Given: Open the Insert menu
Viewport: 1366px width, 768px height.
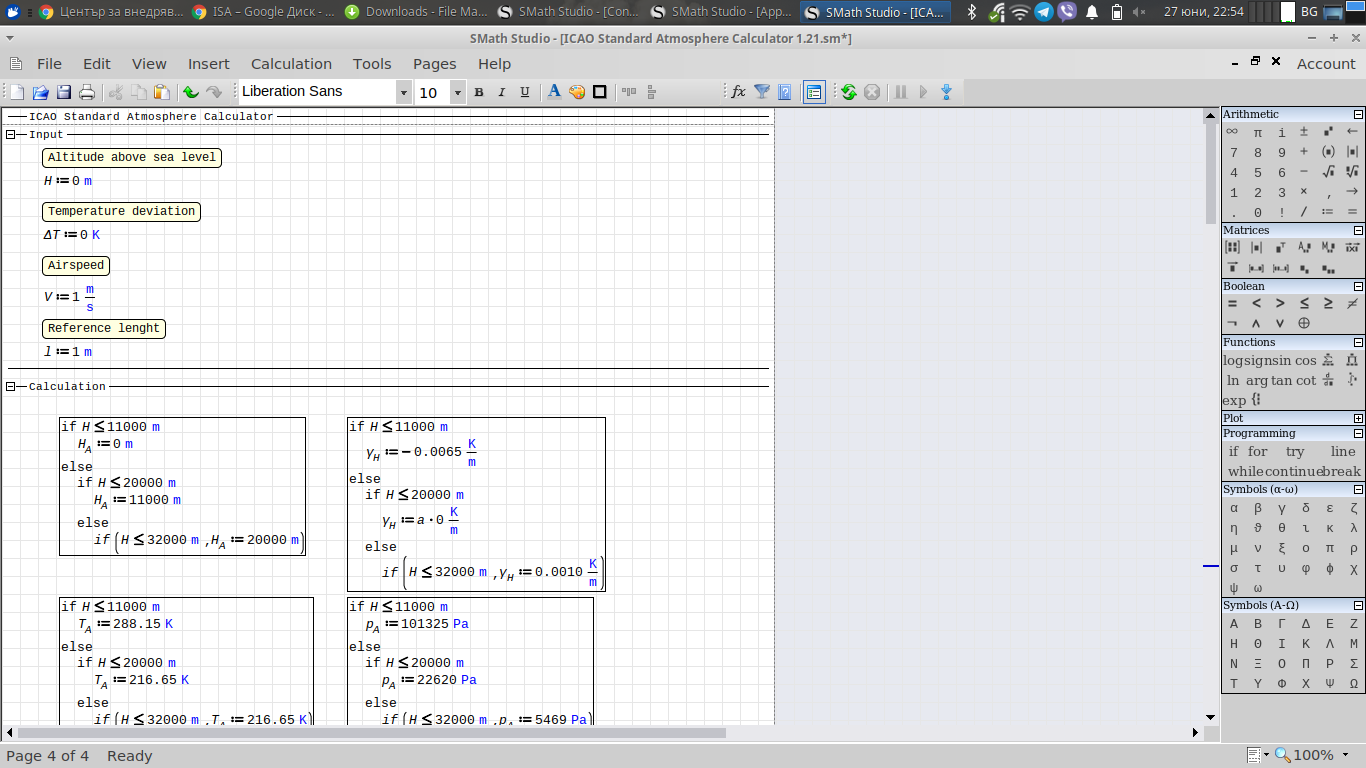Looking at the screenshot, I should pyautogui.click(x=209, y=64).
